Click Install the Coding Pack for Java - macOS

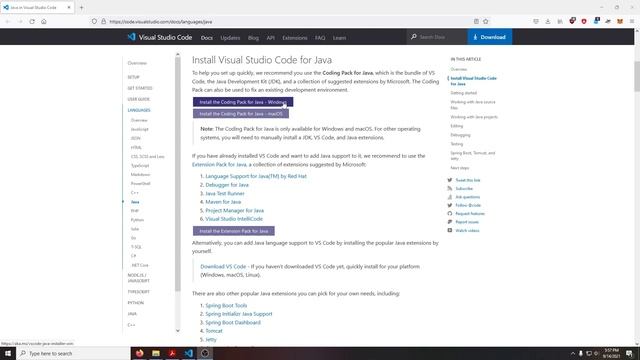click(241, 113)
